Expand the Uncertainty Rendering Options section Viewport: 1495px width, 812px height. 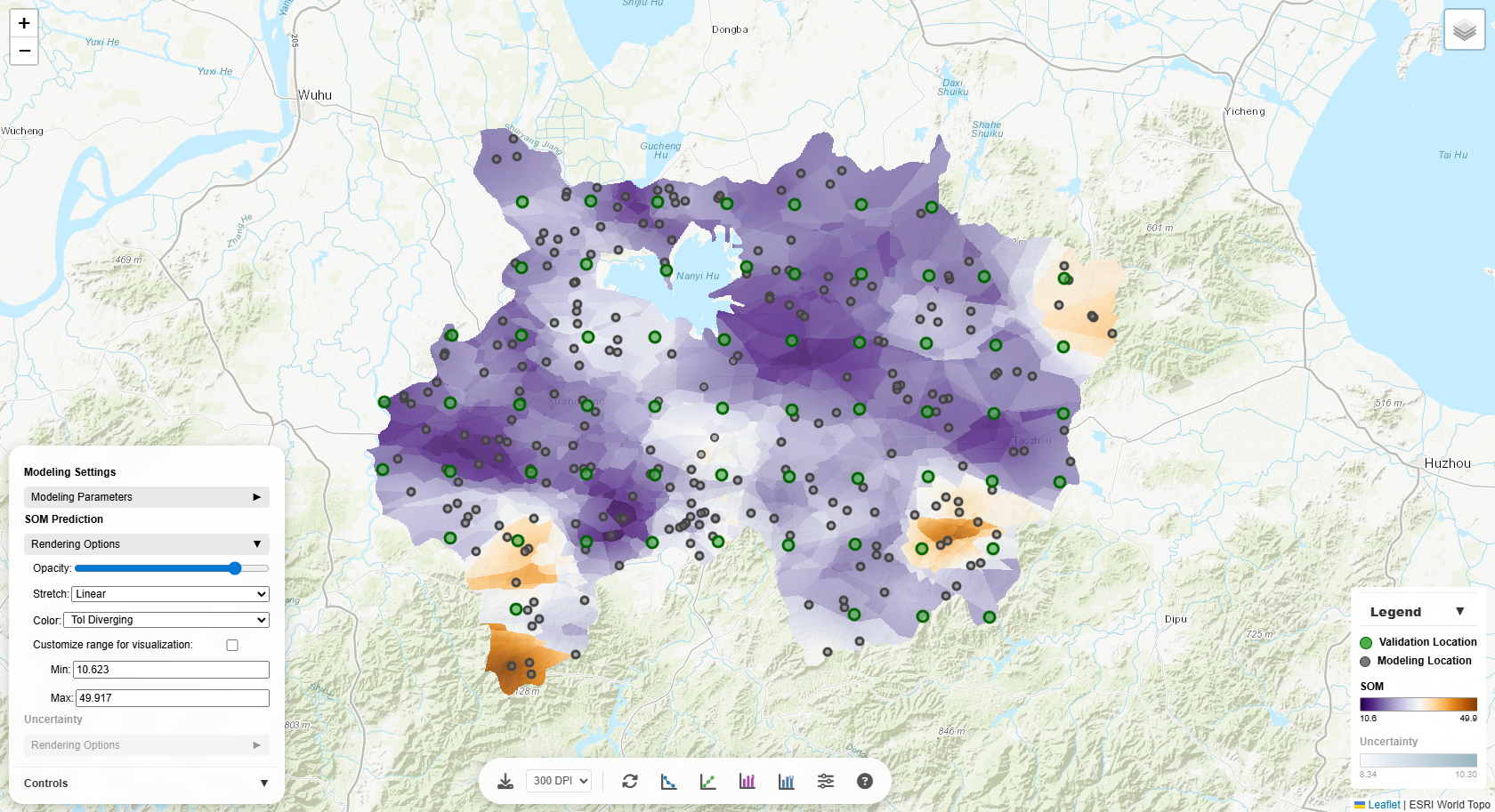point(147,745)
